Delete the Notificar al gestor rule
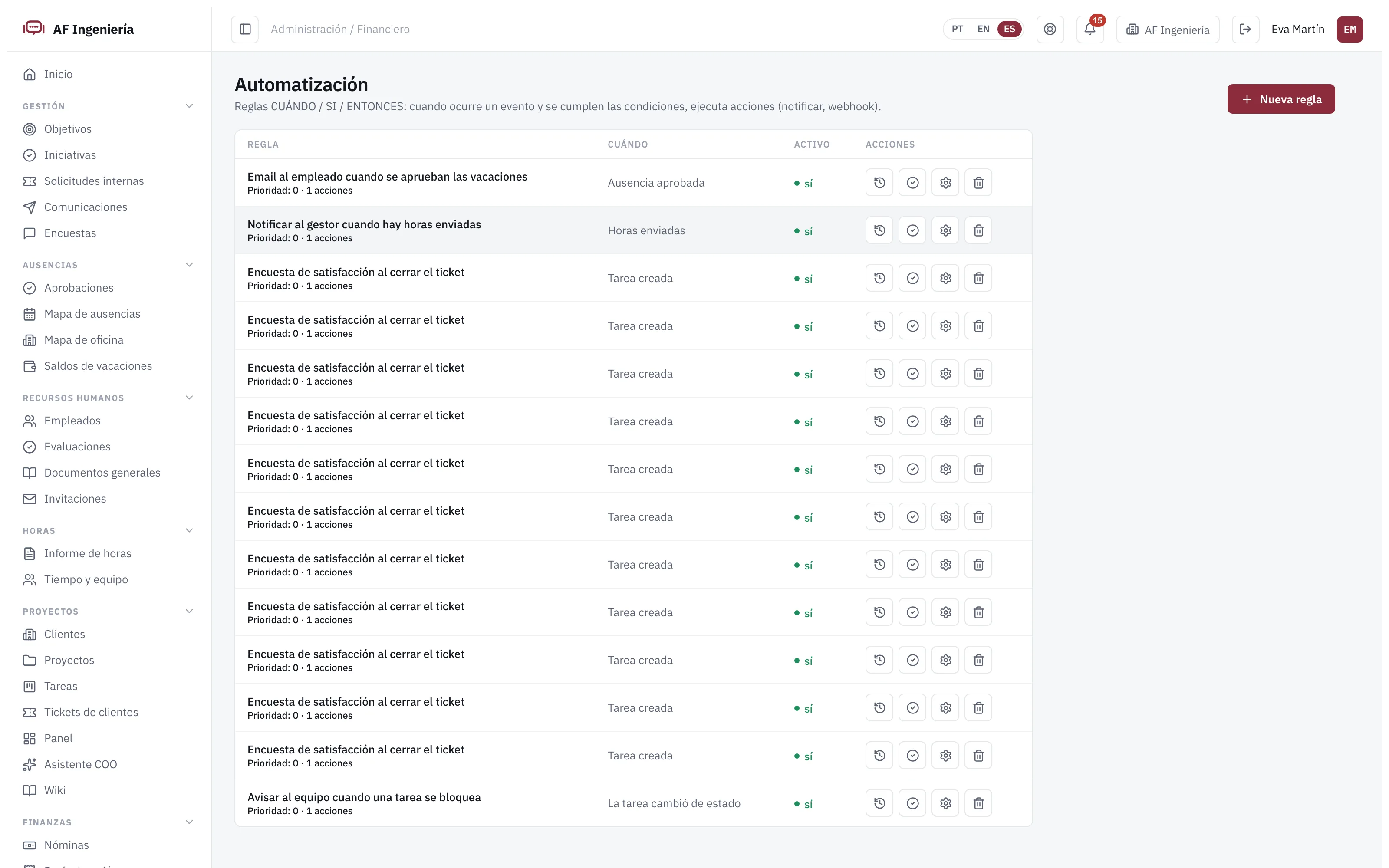The image size is (1389, 868). 979,230
